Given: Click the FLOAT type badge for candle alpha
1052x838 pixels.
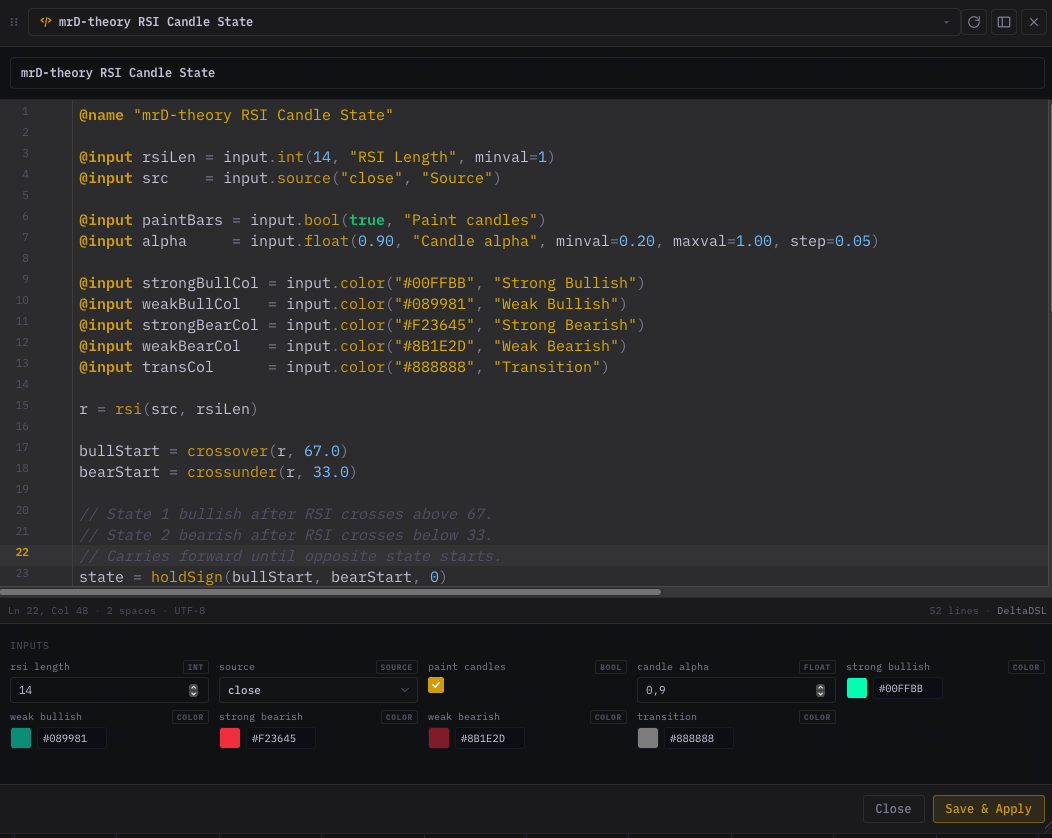Looking at the screenshot, I should coord(817,667).
